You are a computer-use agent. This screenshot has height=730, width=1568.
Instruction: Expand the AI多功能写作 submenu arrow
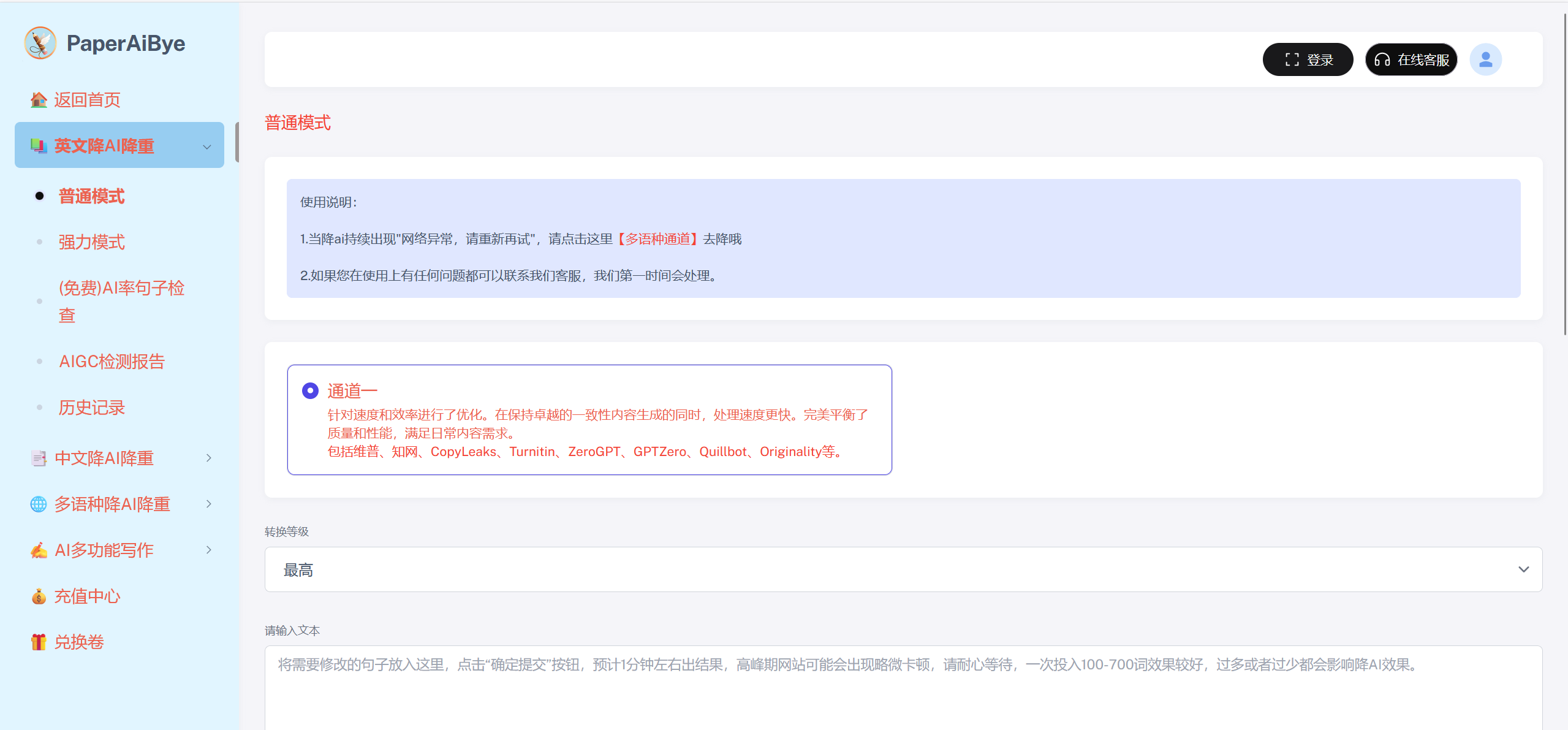click(209, 550)
